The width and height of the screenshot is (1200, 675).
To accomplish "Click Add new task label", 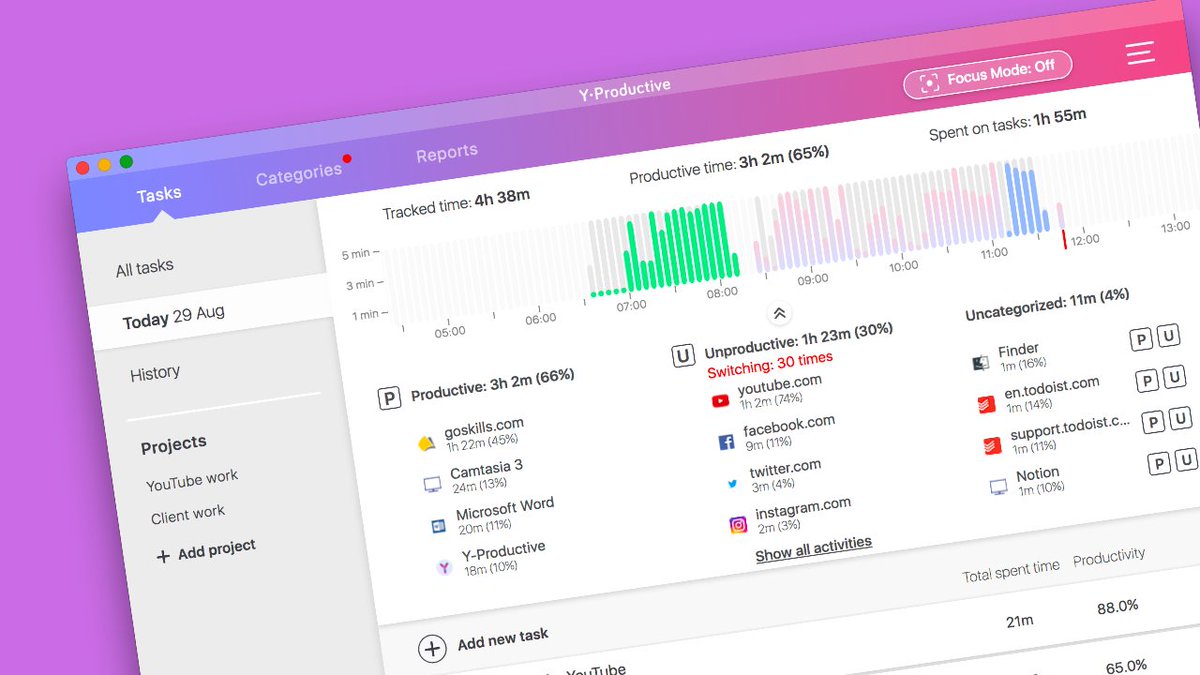I will (x=503, y=640).
